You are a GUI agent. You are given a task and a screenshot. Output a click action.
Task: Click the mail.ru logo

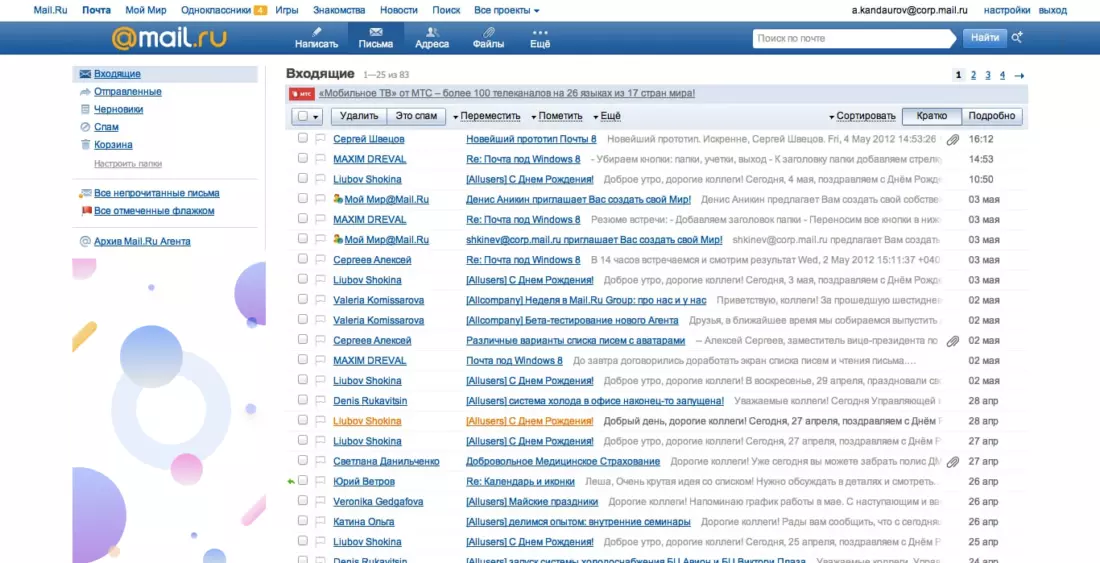(x=169, y=38)
